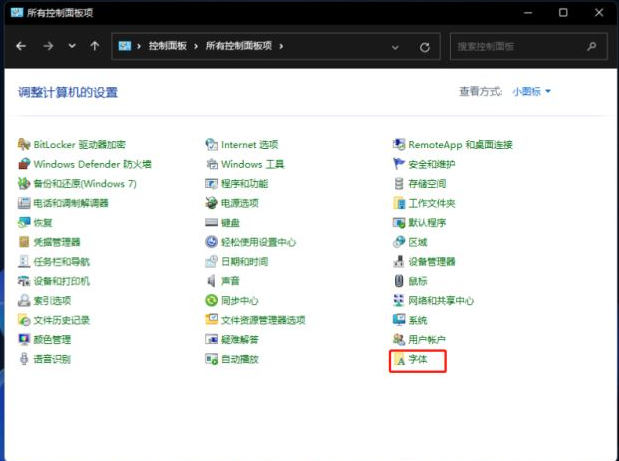
Task: Open the 声音 (Sound) icon
Action: point(230,281)
